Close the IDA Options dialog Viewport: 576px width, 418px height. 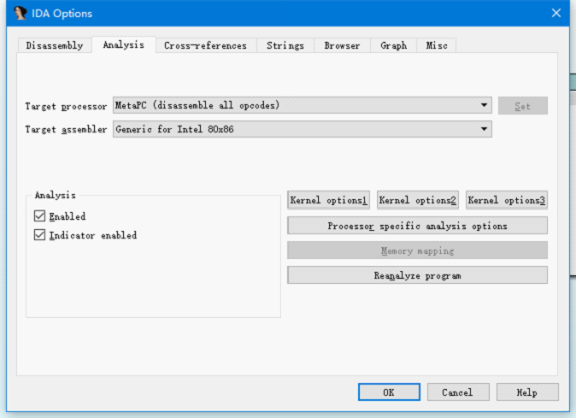pos(556,13)
